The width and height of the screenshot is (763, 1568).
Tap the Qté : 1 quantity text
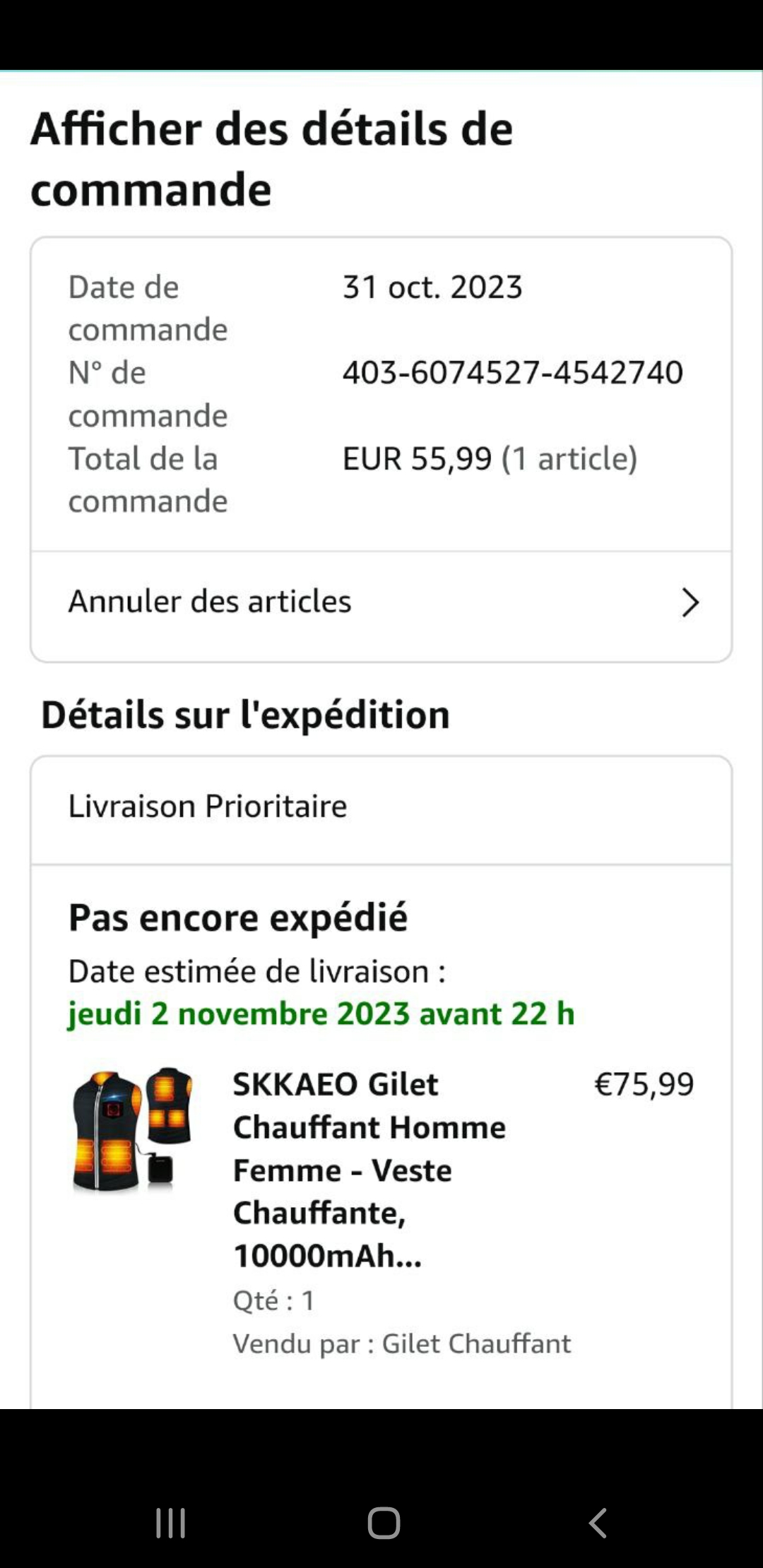point(274,1300)
